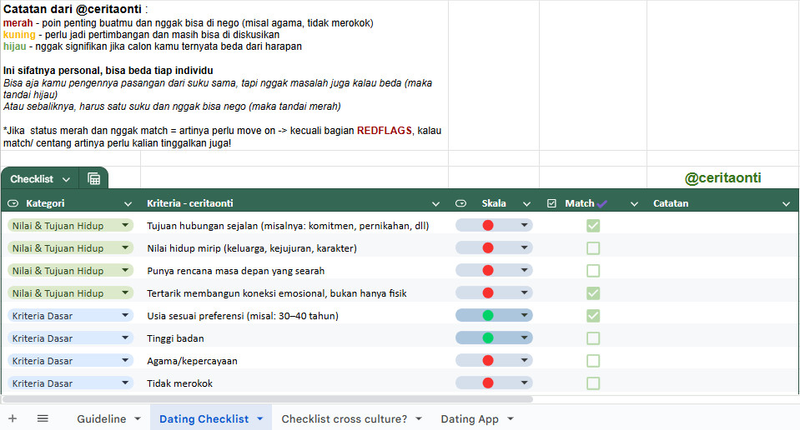Uncheck Match for Tertarik membangun koneksi emosional
800x430 pixels.
tap(593, 293)
